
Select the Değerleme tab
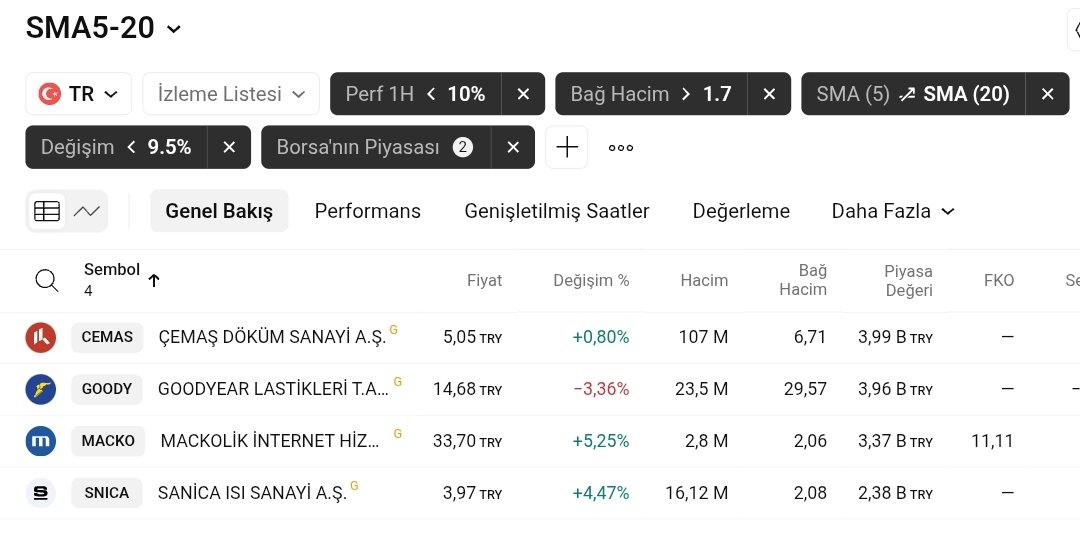[741, 211]
